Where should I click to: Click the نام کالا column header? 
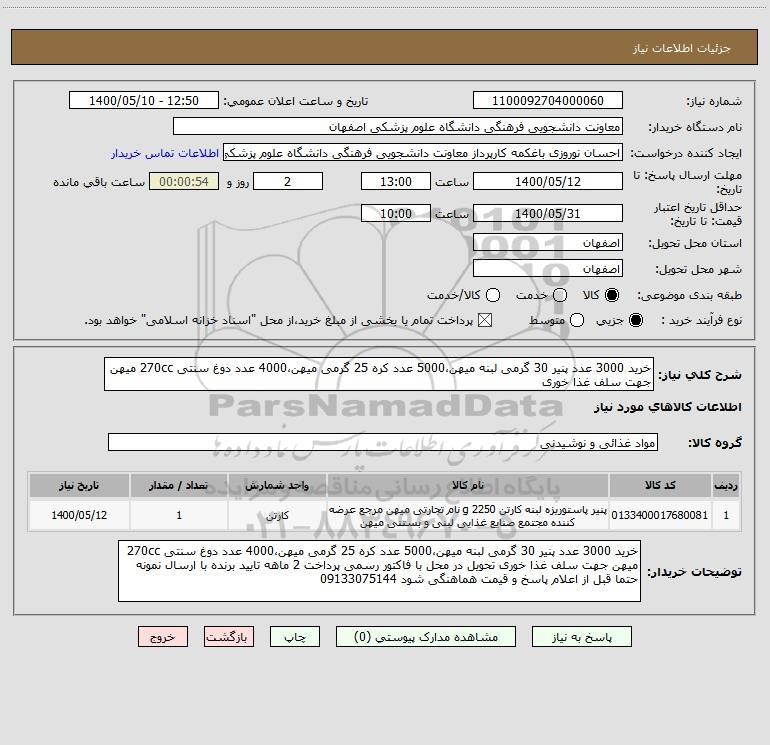click(468, 486)
